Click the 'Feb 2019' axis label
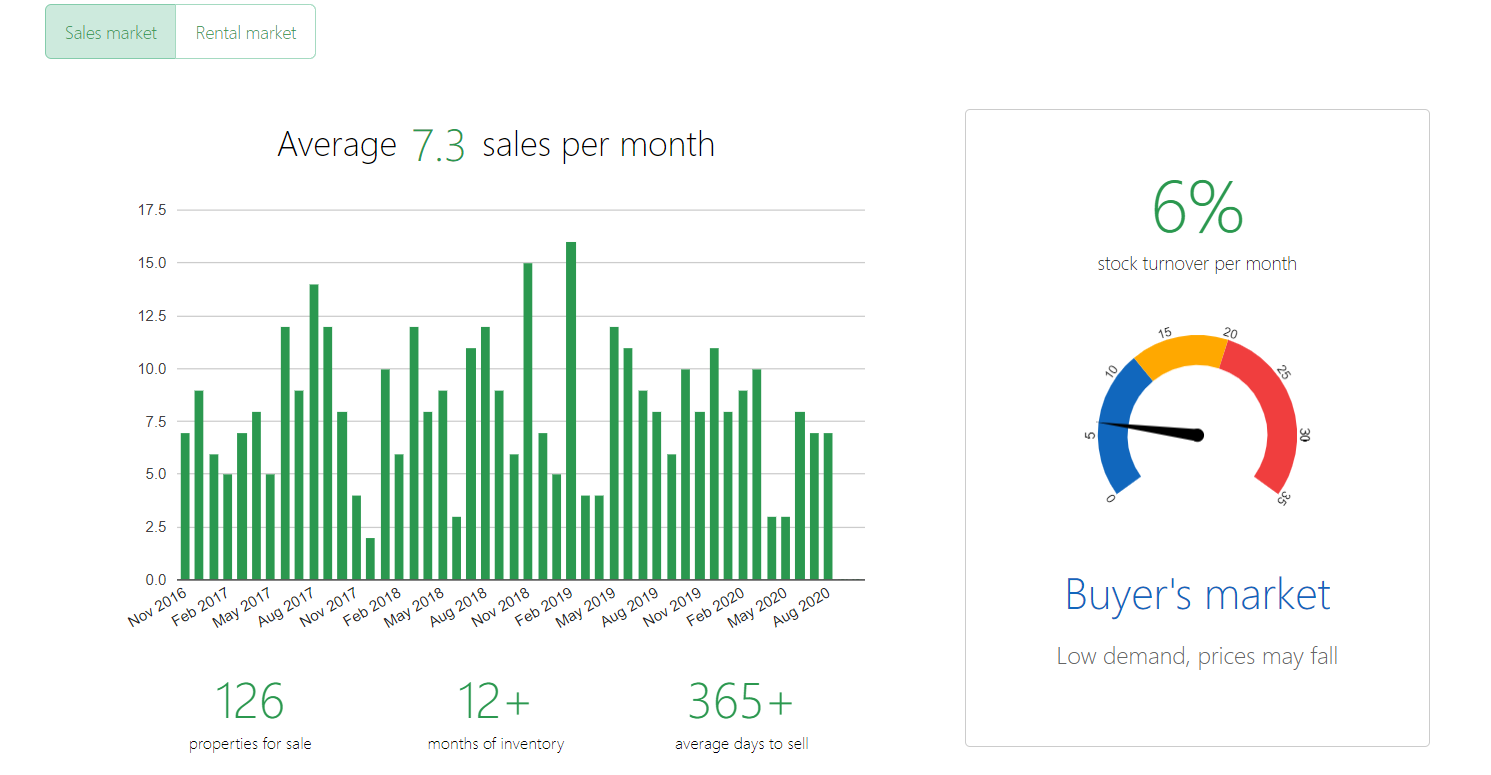This screenshot has height=775, width=1491. coord(545,607)
